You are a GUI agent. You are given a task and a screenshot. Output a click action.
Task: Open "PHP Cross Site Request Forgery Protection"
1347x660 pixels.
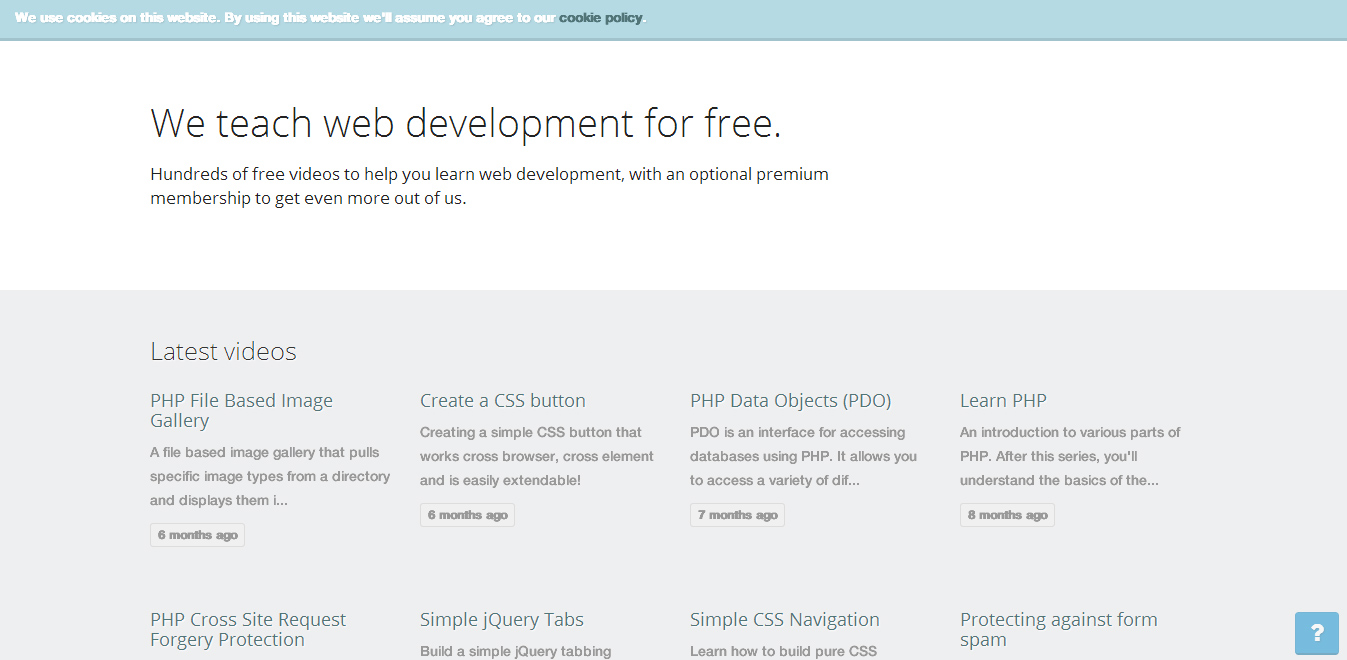tap(247, 629)
